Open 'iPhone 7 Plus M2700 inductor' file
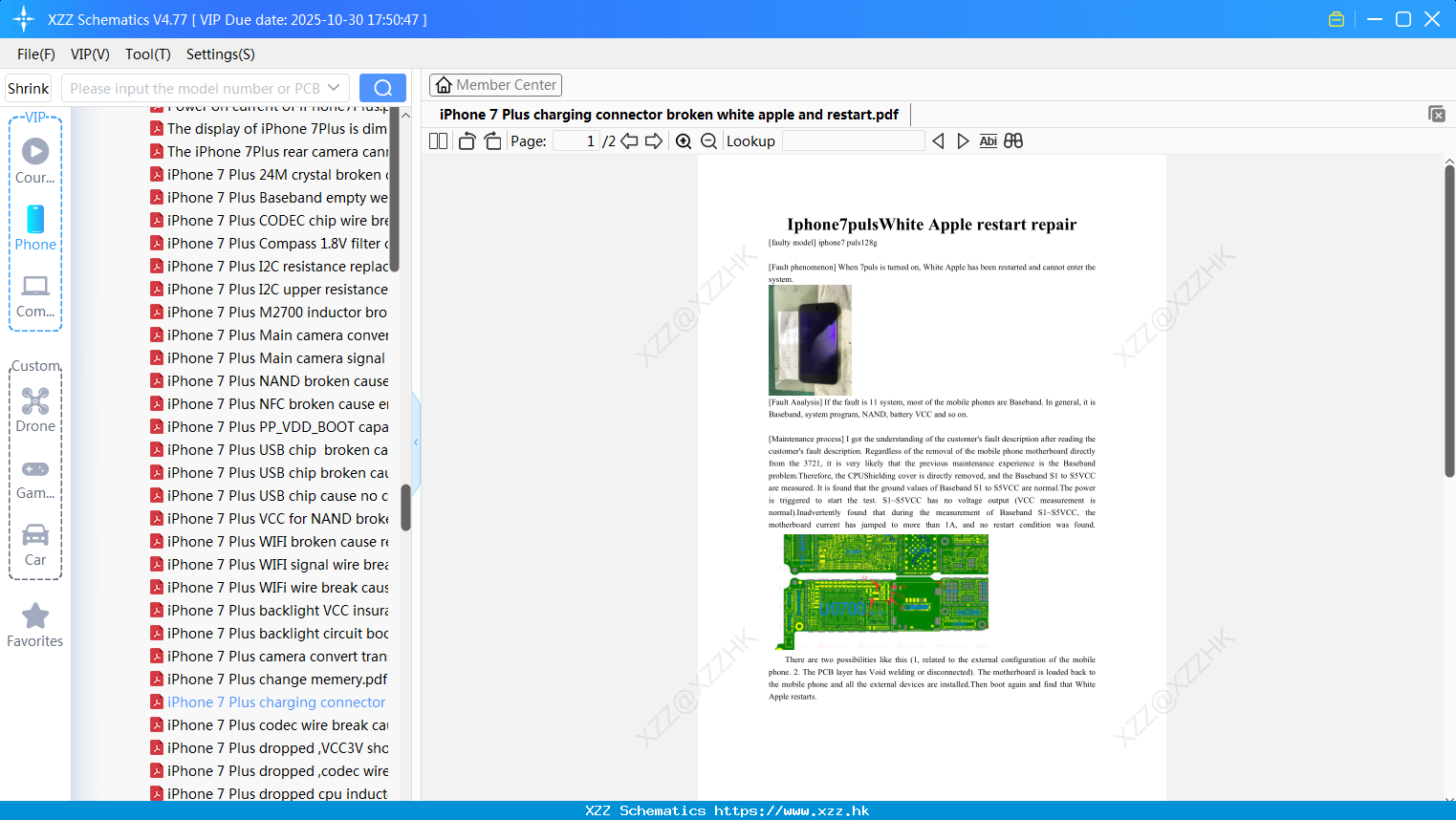 [x=270, y=313]
